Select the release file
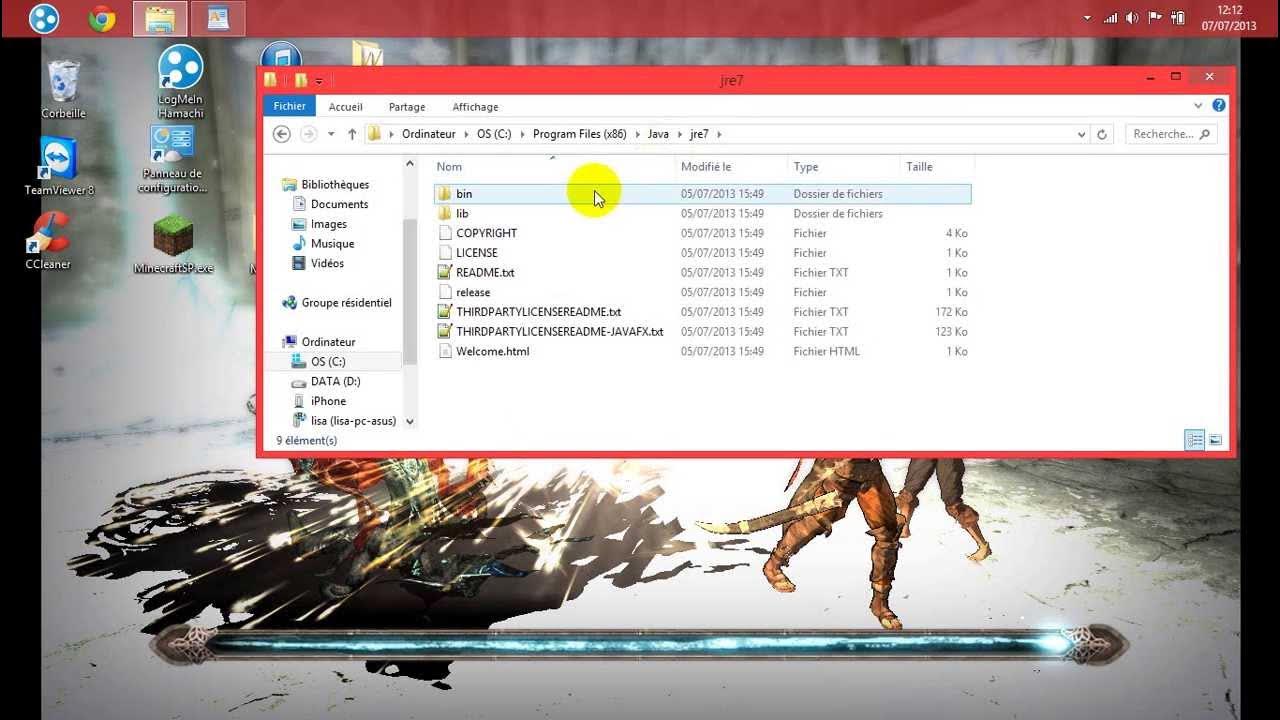The image size is (1280, 720). tap(702, 292)
